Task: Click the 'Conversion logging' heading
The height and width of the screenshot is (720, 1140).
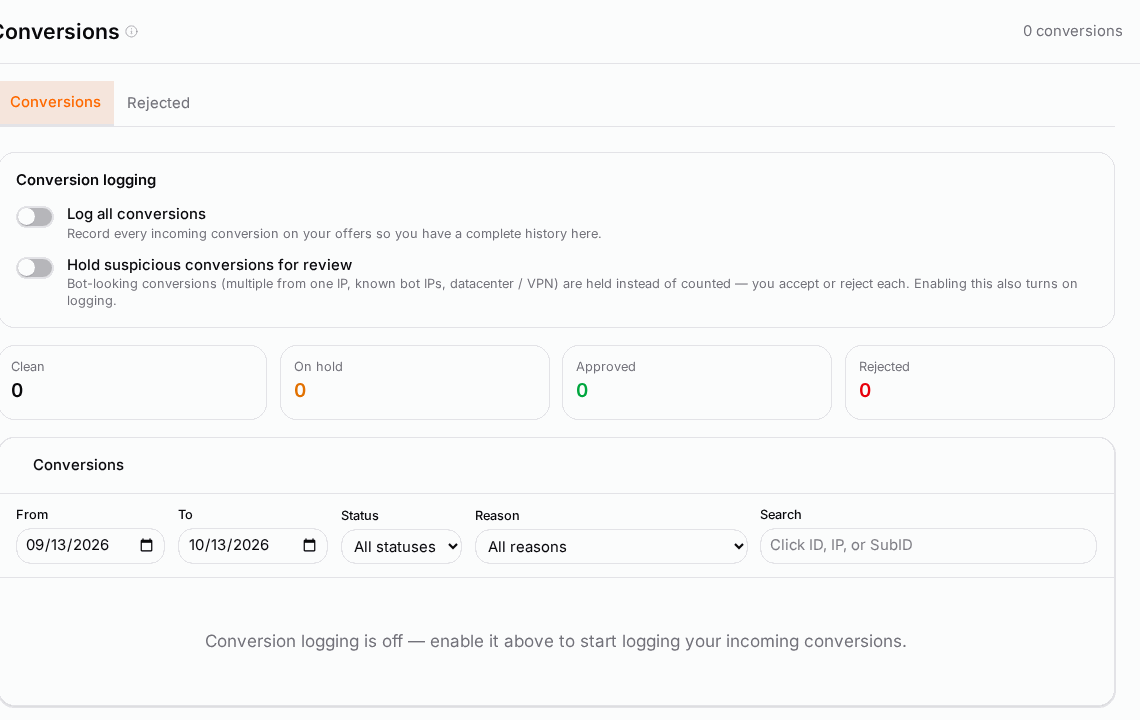Action: tap(86, 180)
